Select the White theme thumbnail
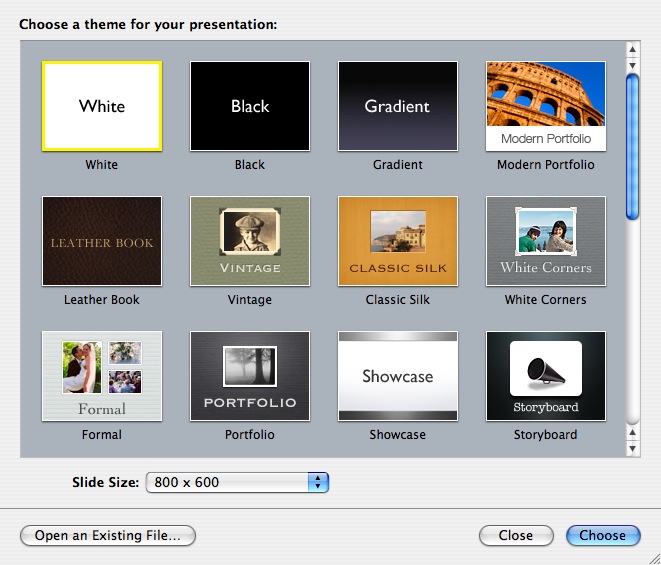661x565 pixels. 102,106
